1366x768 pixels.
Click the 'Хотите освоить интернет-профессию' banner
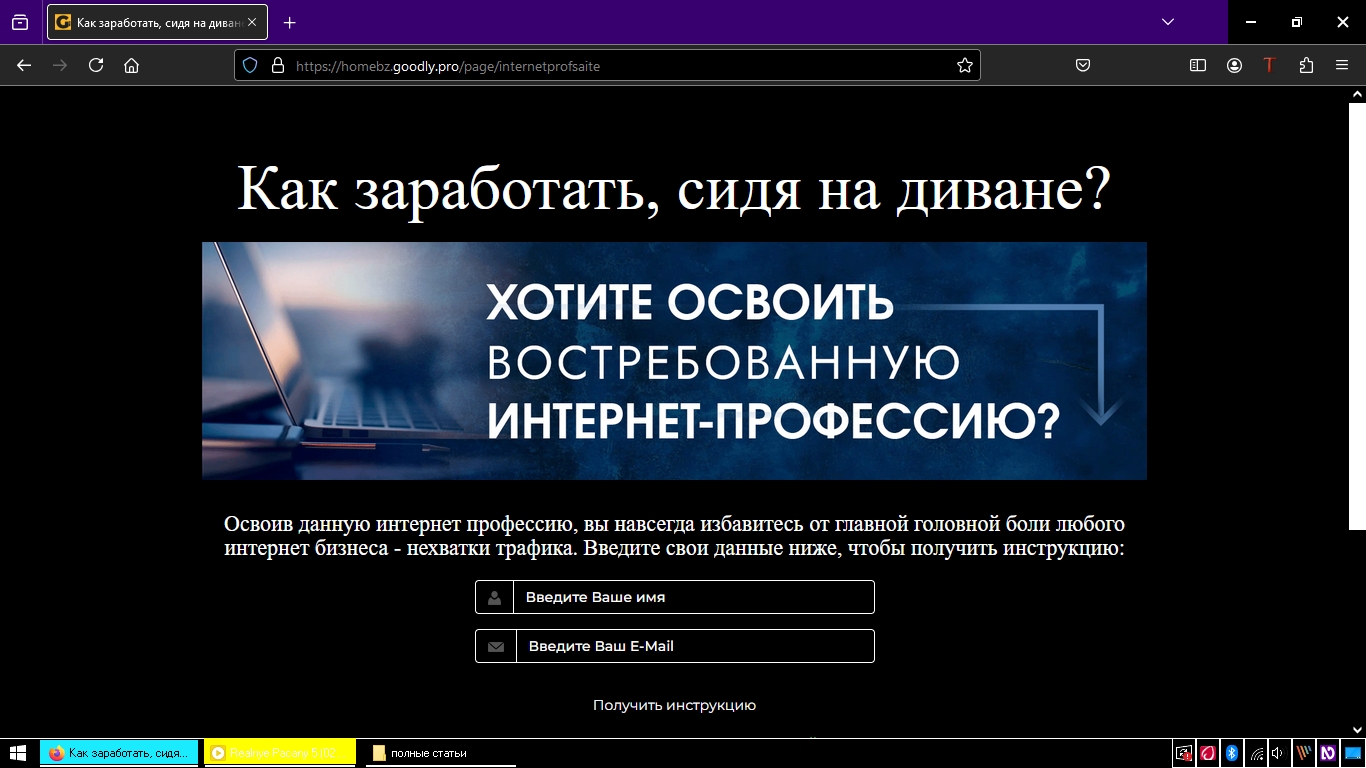coord(674,361)
